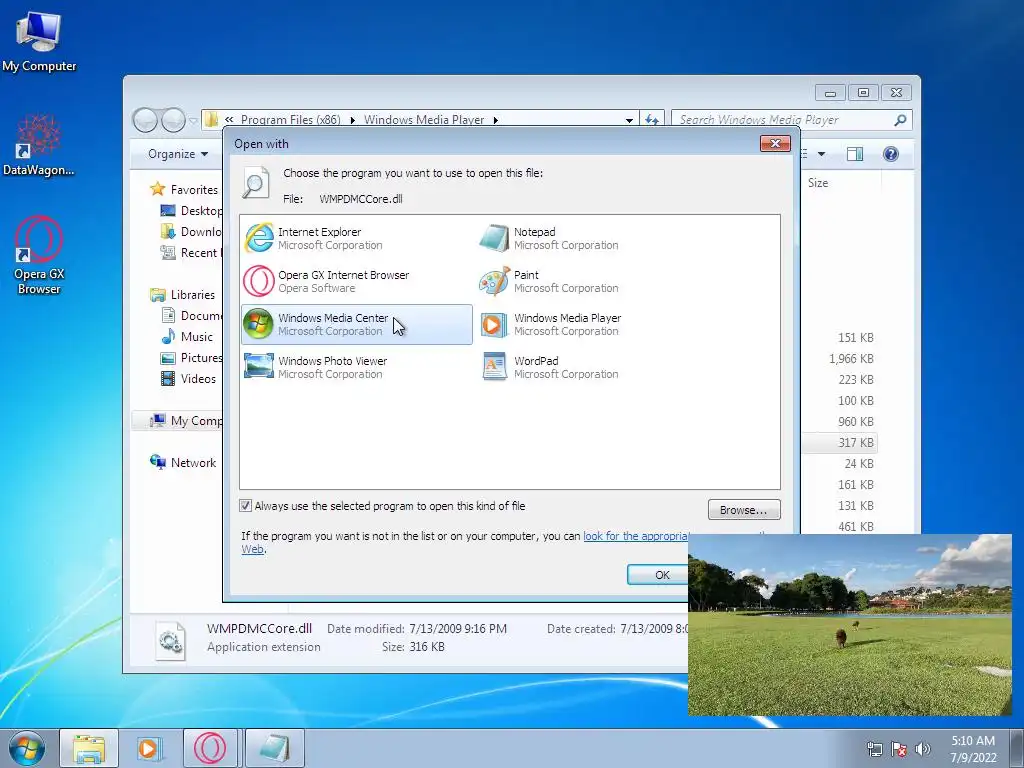Open Windows Explorer from the taskbar
Viewport: 1024px width, 768px height.
click(x=89, y=748)
